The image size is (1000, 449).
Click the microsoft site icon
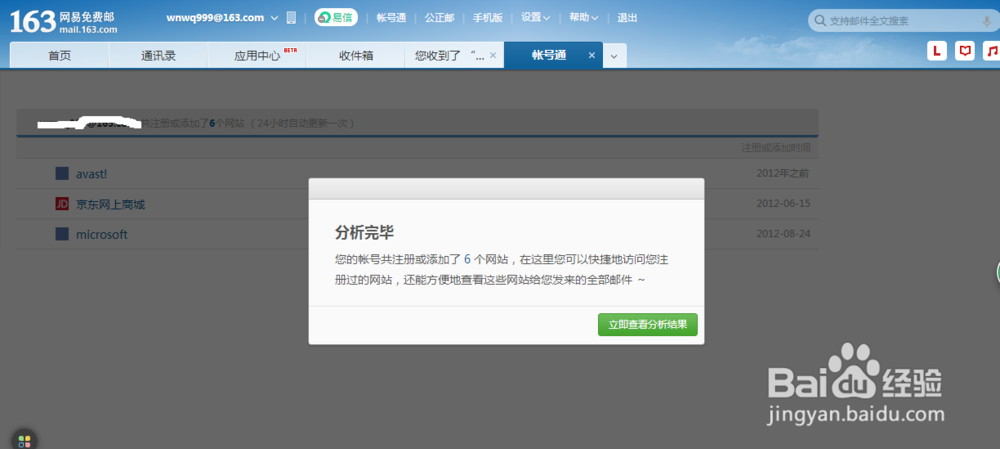click(x=62, y=234)
